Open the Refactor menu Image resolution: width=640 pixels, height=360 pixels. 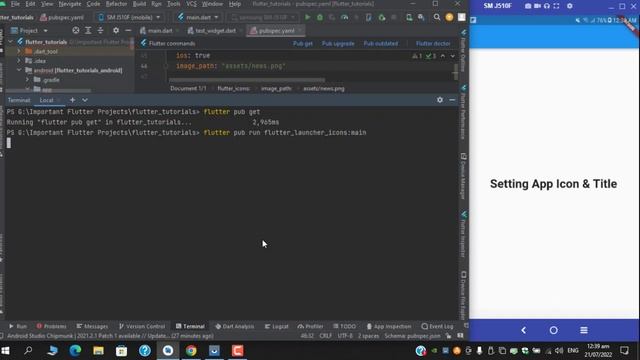pos(116,4)
